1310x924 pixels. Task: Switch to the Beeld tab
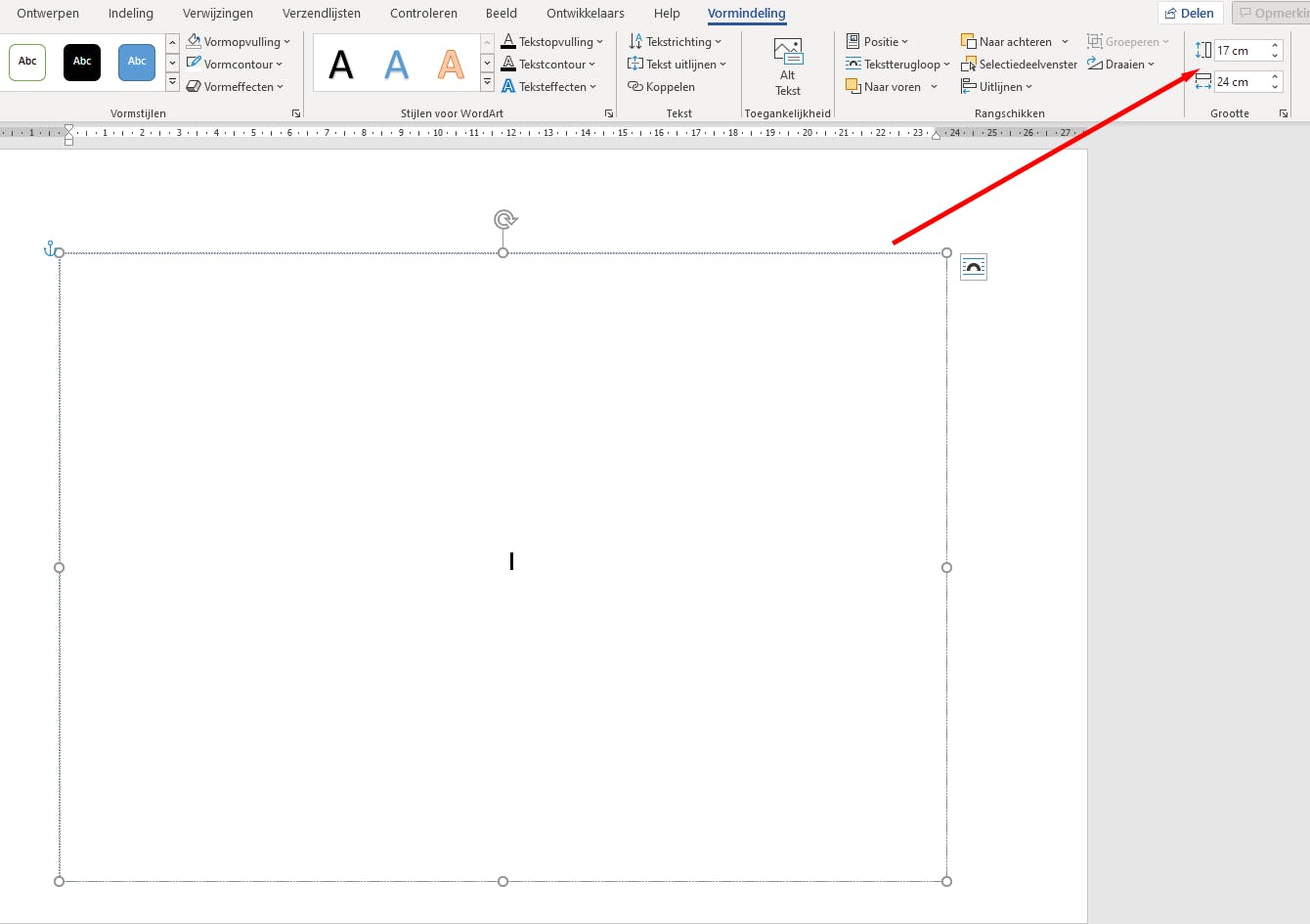502,14
